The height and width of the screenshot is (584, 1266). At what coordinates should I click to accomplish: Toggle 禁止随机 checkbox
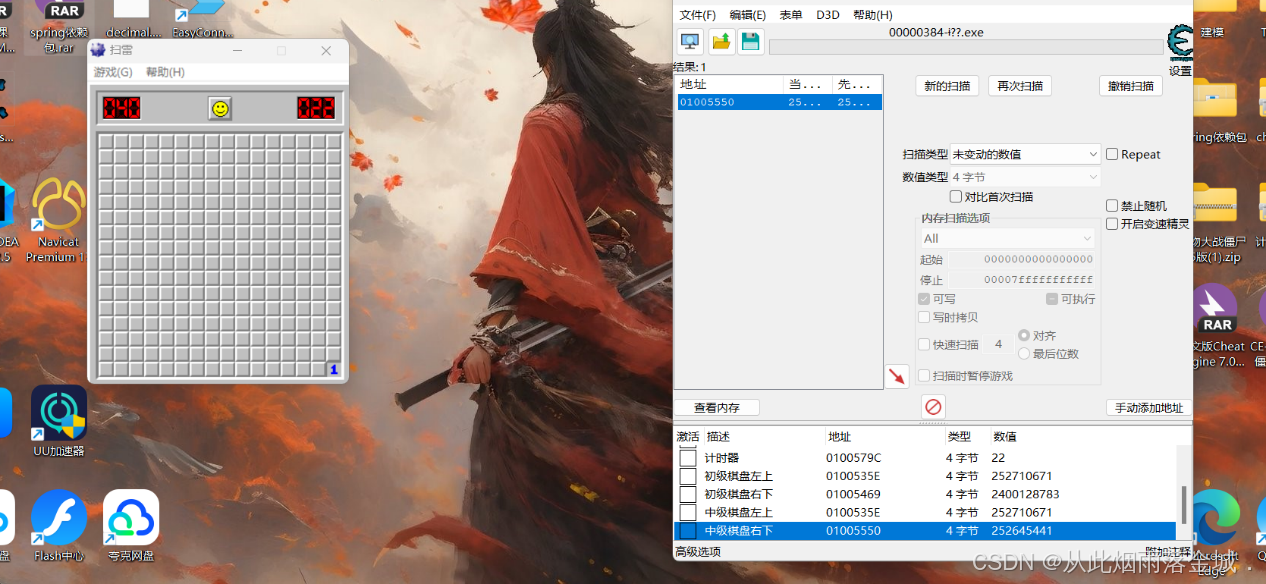tap(1112, 205)
